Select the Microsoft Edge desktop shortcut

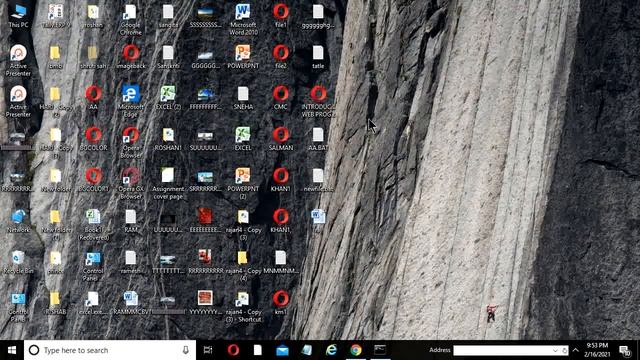pos(131,102)
